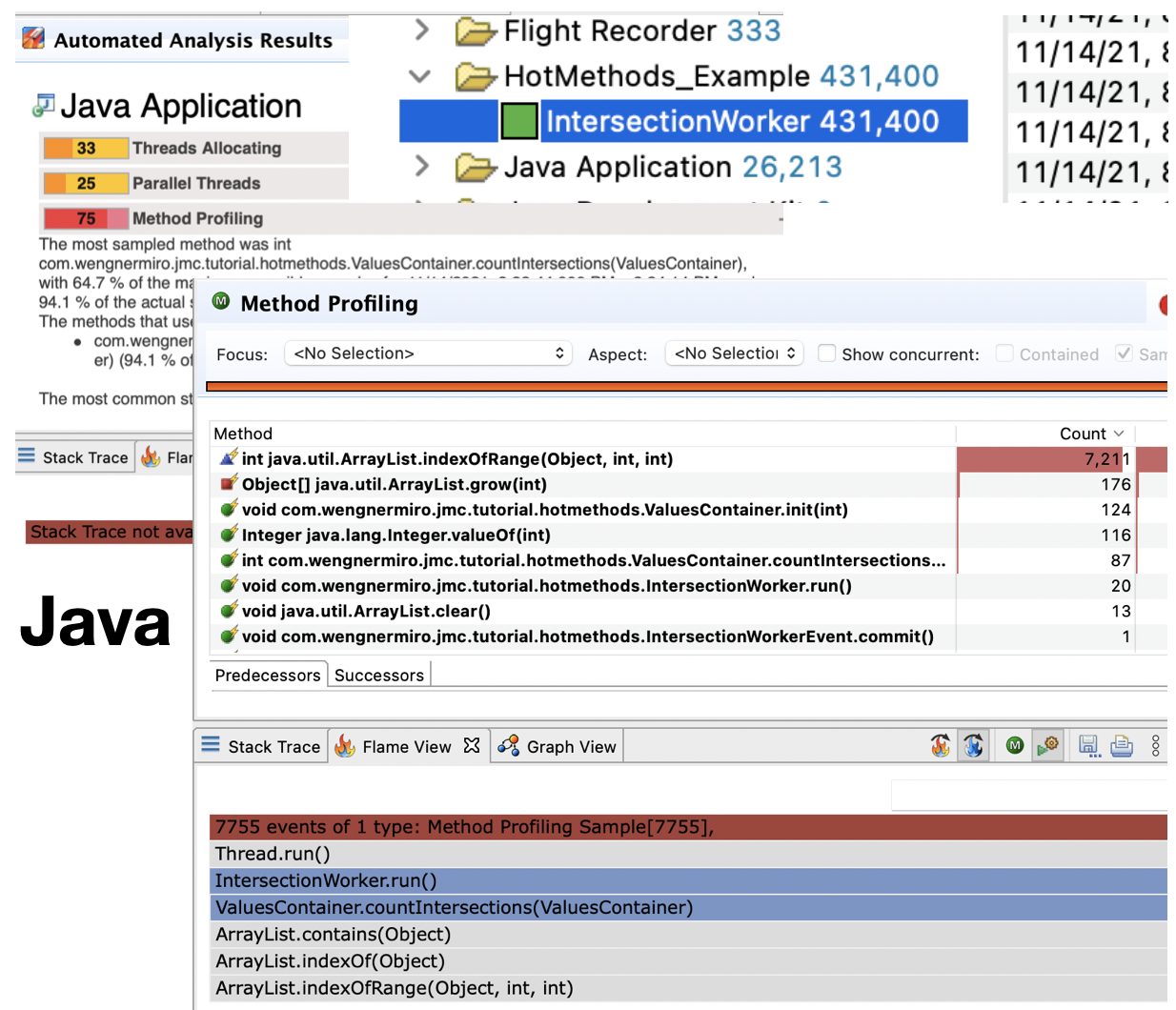Collapse the HotMethods_Example folder
This screenshot has width=1176, height=1010.
coord(419,76)
